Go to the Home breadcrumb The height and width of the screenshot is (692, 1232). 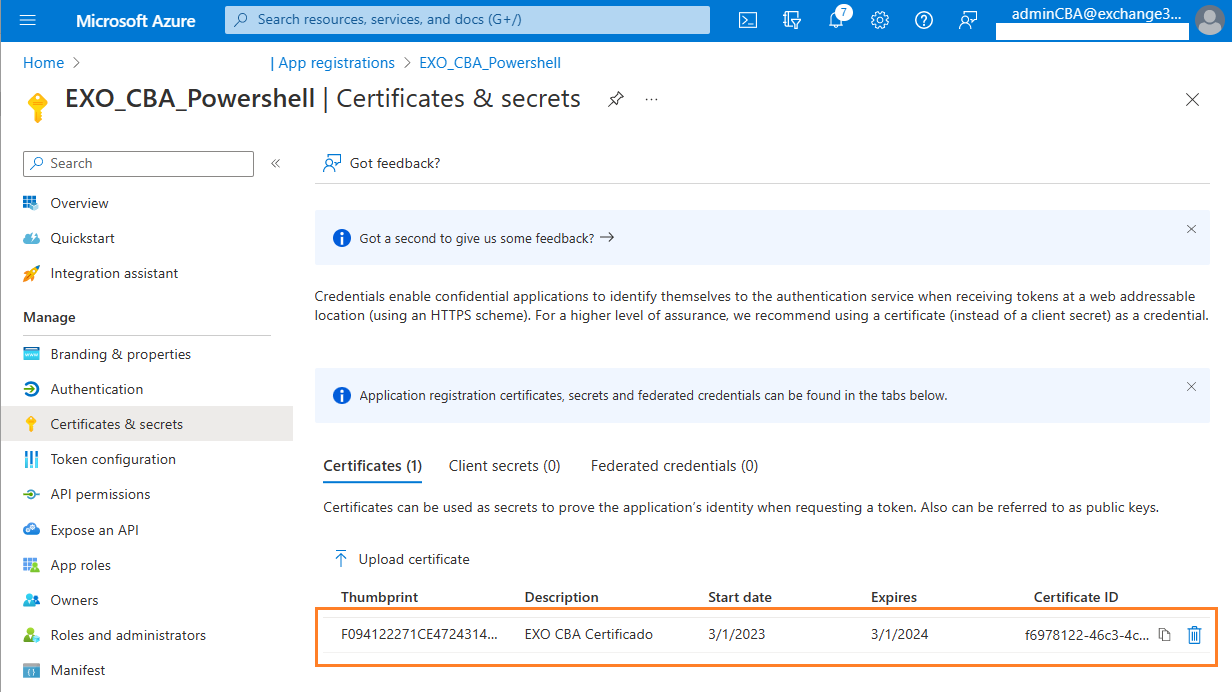click(x=43, y=63)
